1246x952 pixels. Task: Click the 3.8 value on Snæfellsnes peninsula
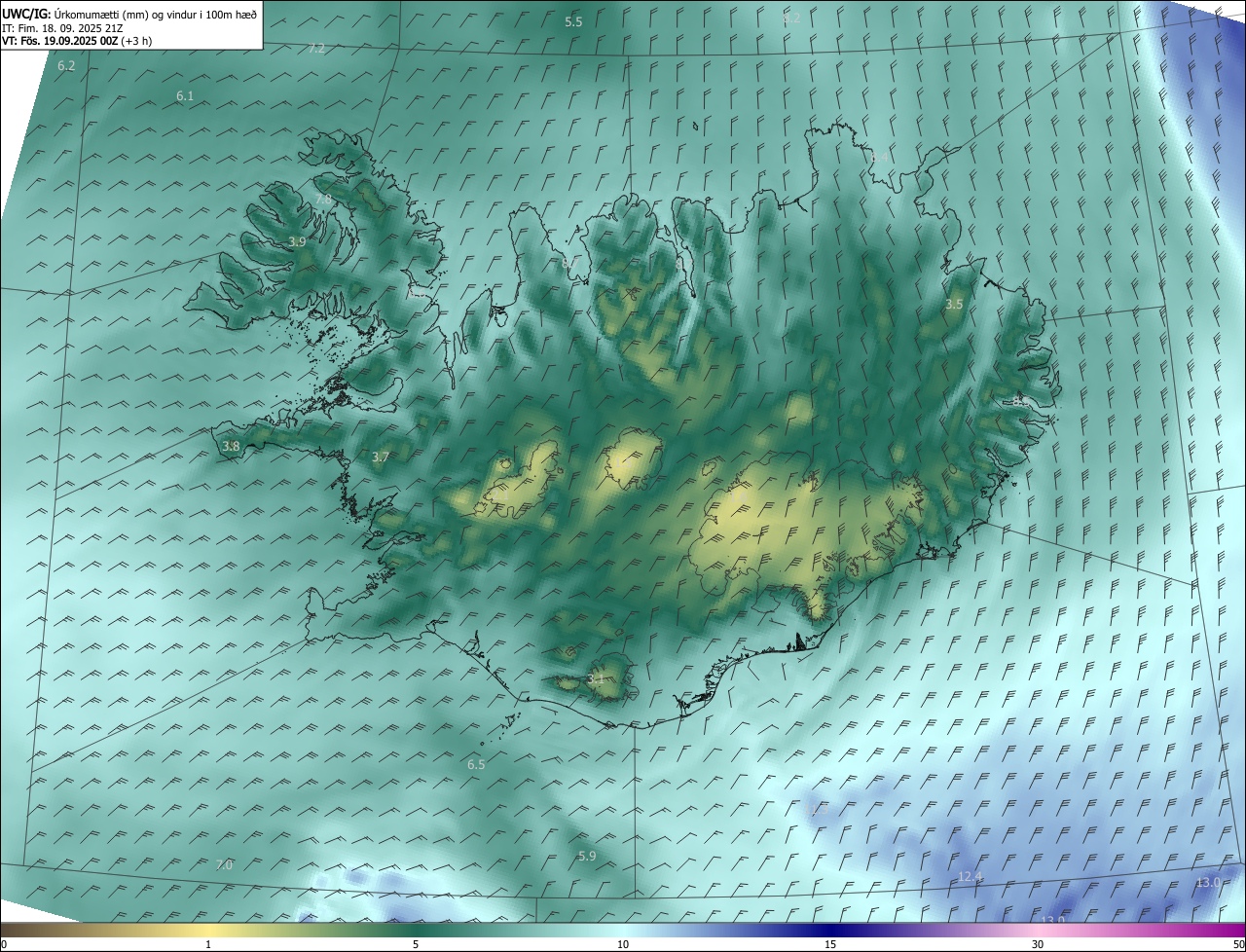pos(231,446)
